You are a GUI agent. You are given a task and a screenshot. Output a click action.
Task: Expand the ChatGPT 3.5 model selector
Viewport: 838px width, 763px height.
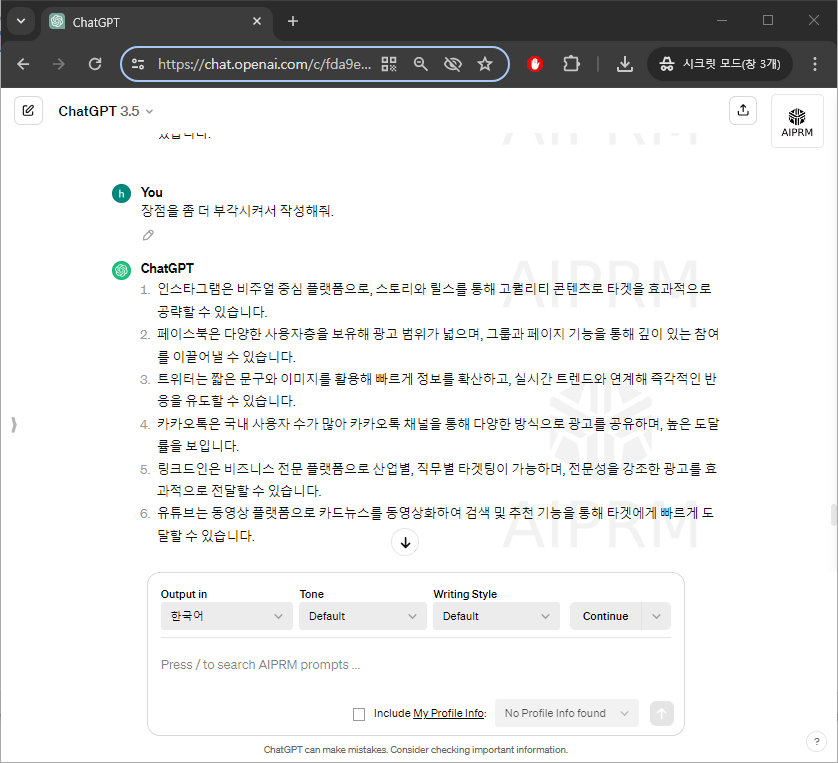click(105, 111)
